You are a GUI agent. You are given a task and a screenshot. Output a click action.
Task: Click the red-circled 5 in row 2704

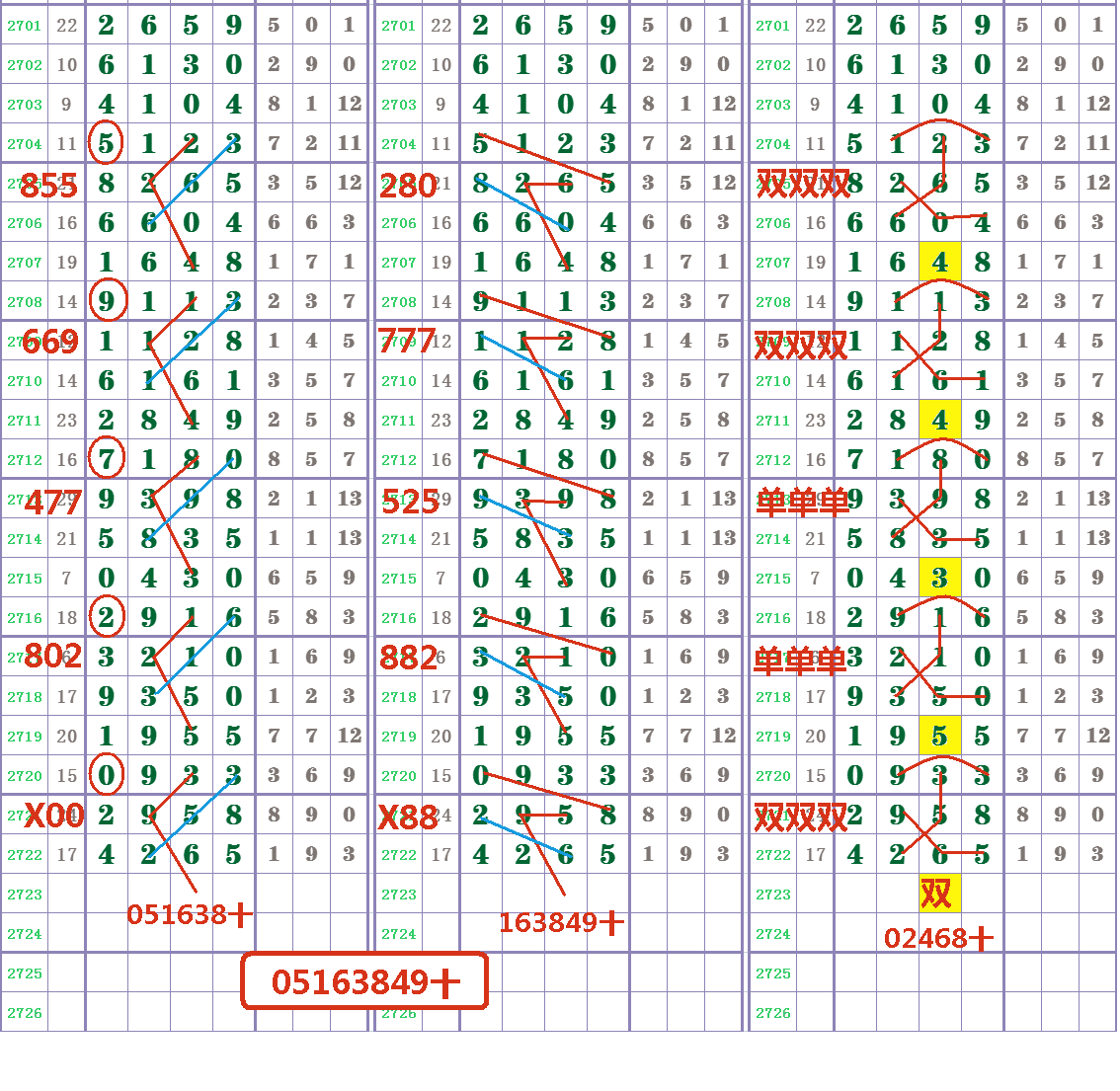click(107, 143)
